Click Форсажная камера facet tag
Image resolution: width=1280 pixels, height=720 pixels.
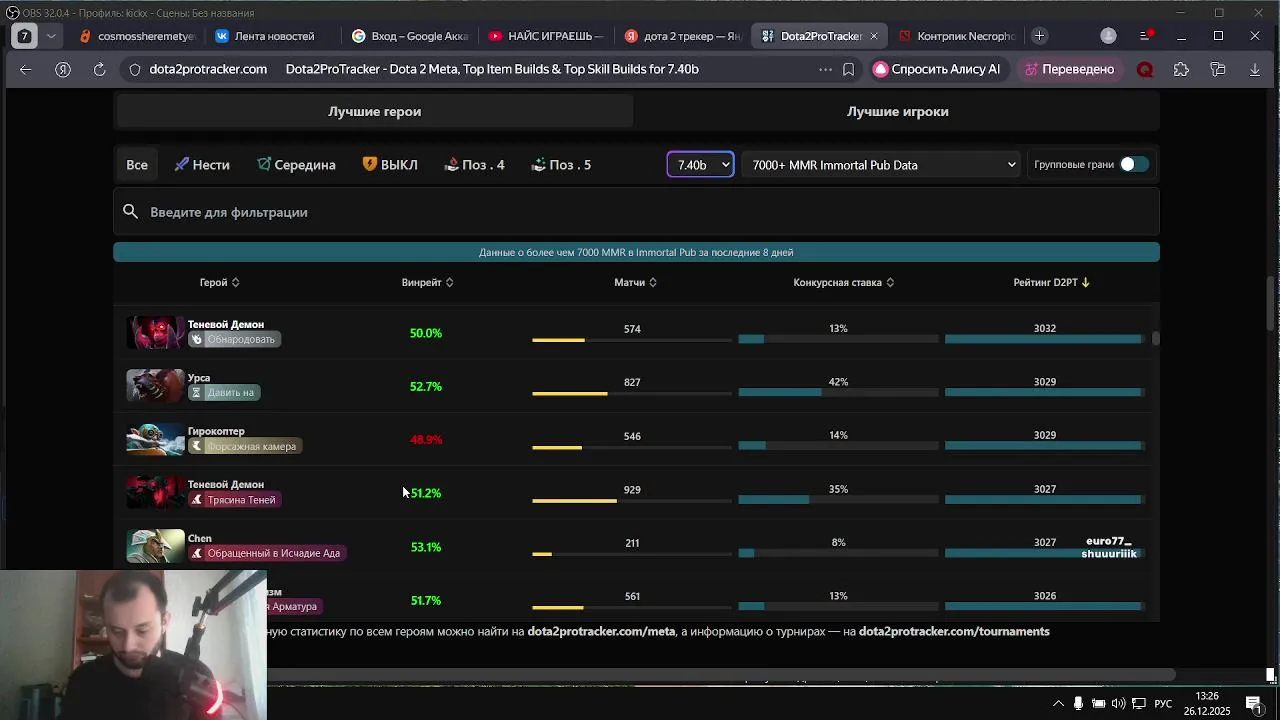pyautogui.click(x=245, y=446)
